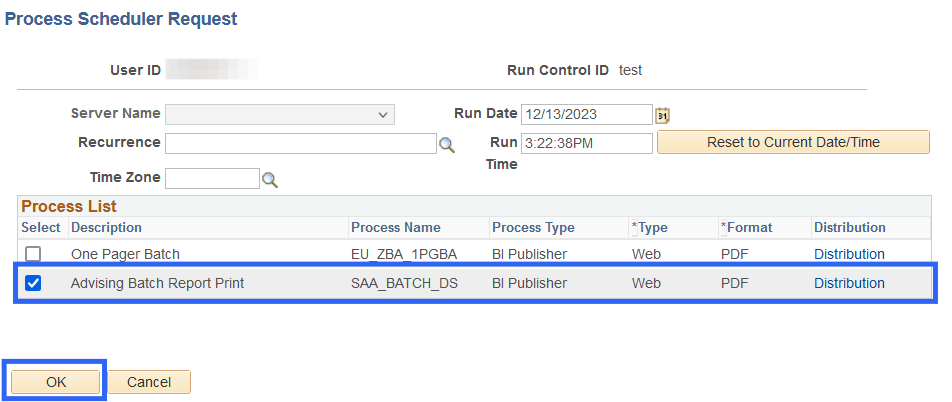Open Distribution link for Advising Batch Report
Image resolution: width=952 pixels, height=402 pixels.
click(x=849, y=283)
